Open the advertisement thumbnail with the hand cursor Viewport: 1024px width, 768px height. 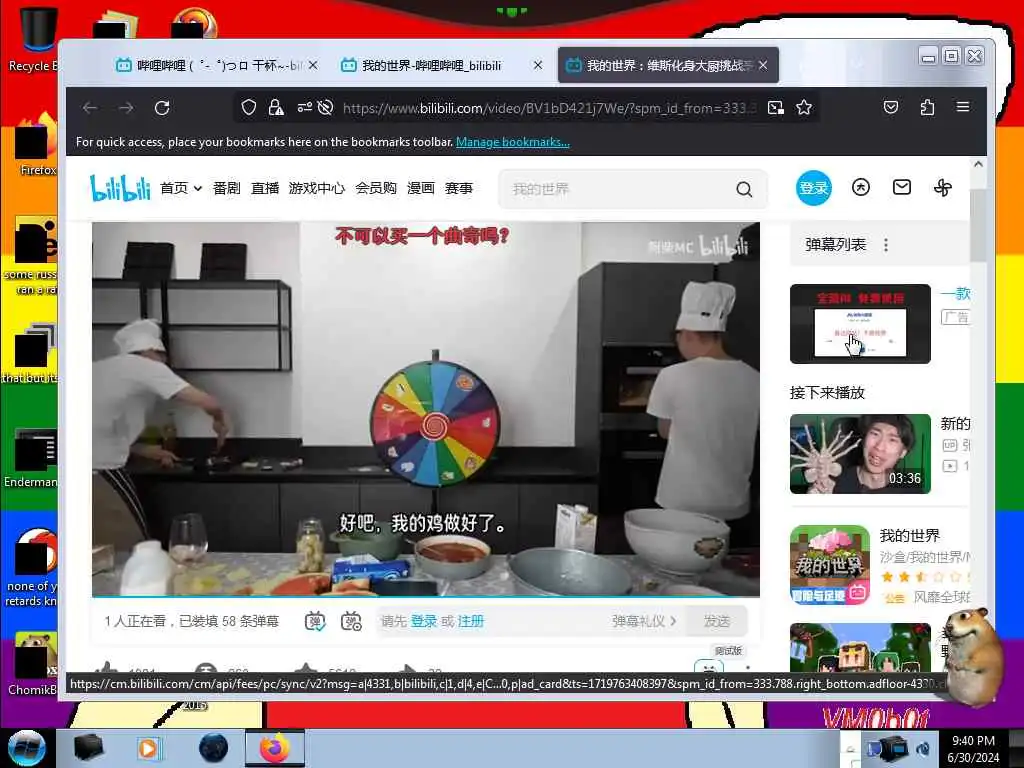point(860,324)
